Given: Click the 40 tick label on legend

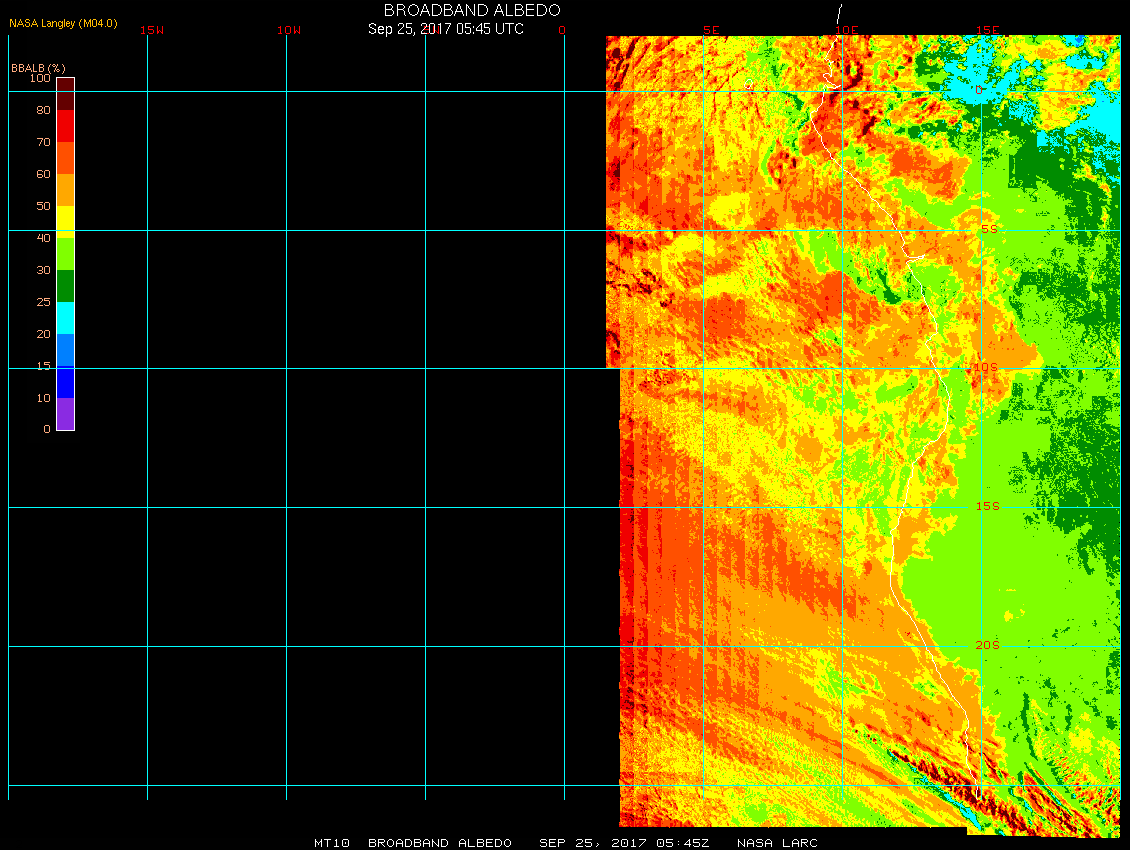Looking at the screenshot, I should point(44,238).
